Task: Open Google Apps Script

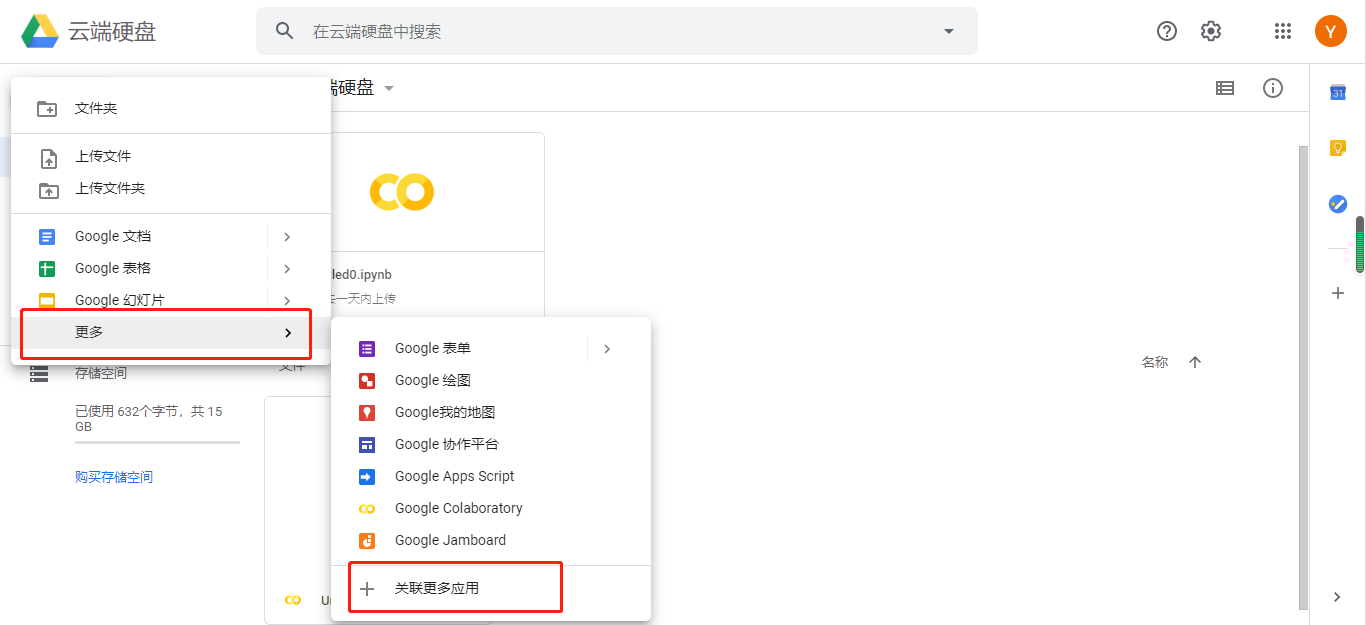Action: point(454,476)
